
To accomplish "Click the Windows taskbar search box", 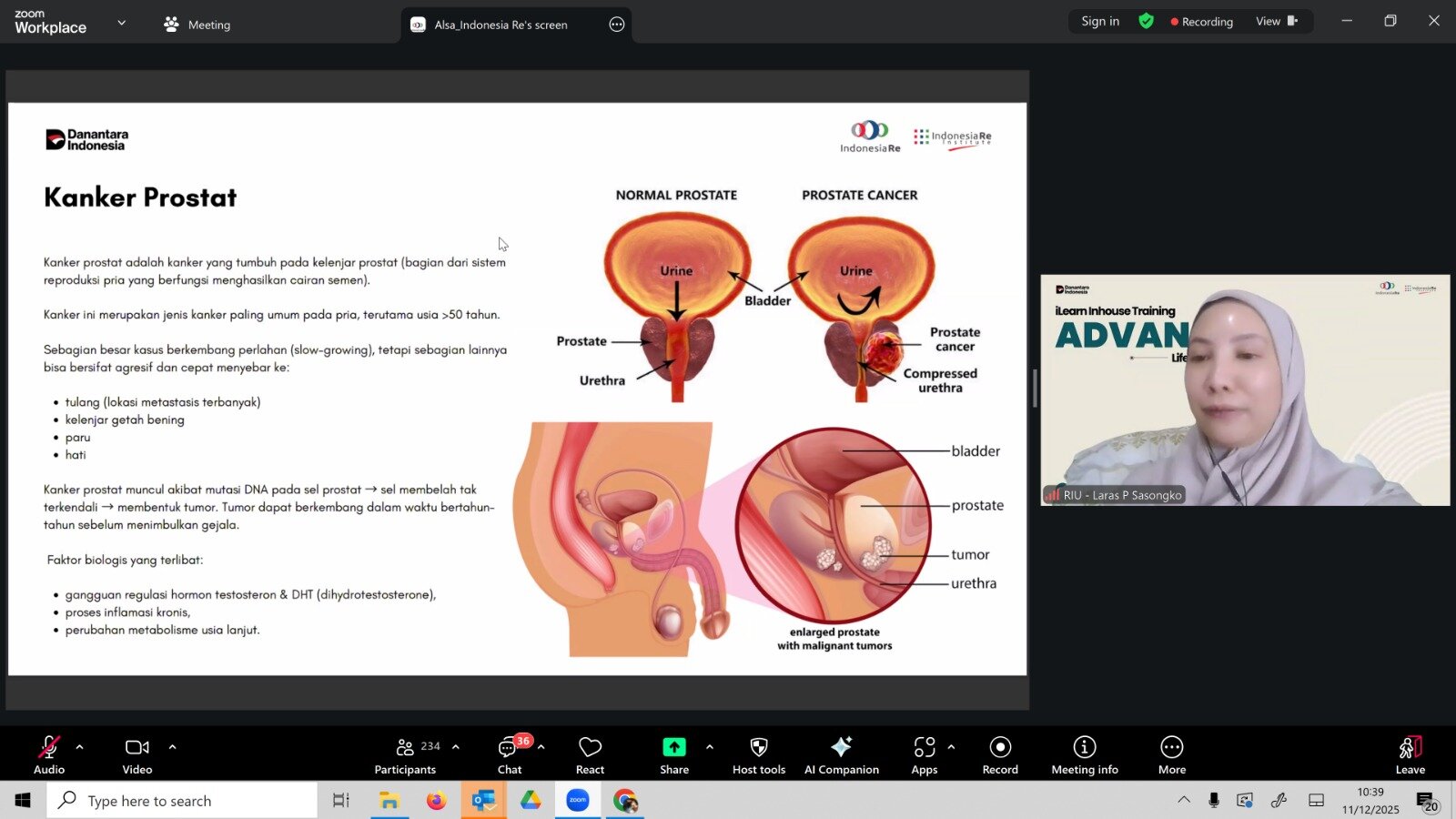I will [x=182, y=801].
